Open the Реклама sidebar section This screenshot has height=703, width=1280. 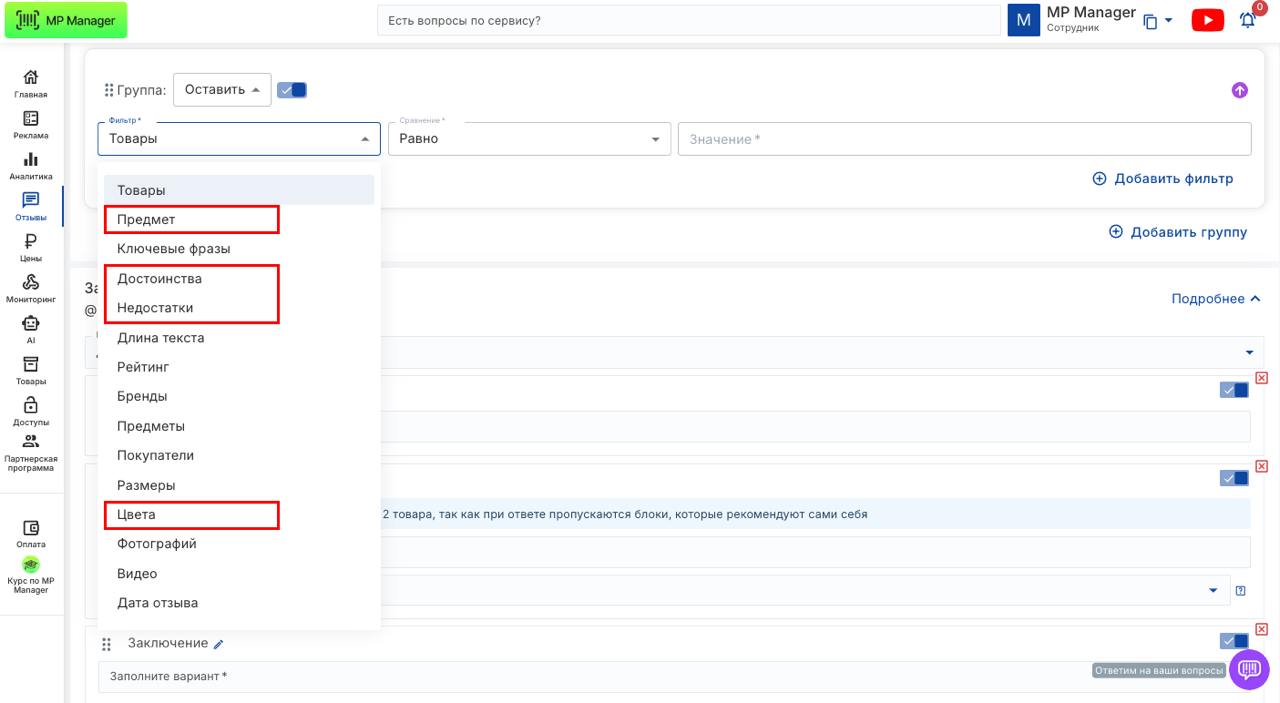point(30,124)
